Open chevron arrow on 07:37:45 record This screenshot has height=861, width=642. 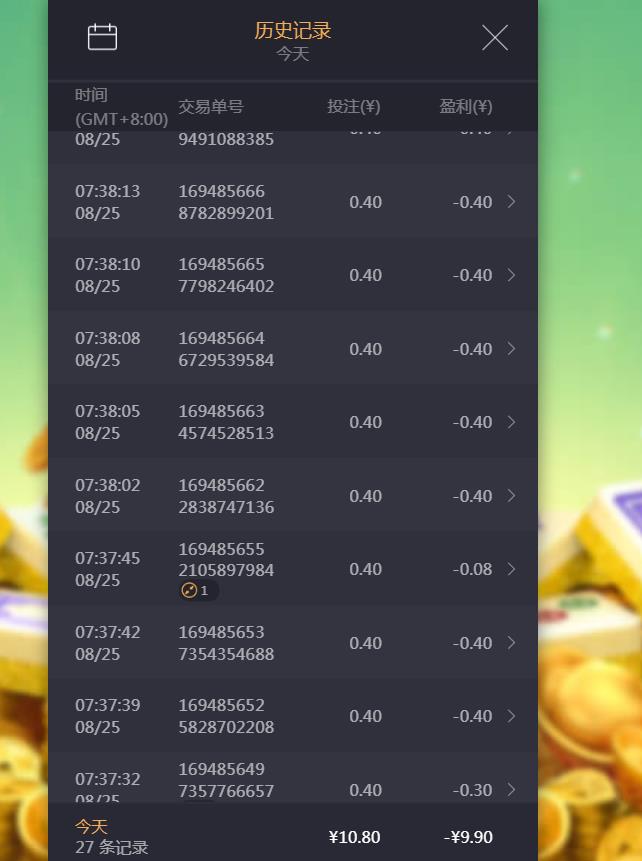pyautogui.click(x=511, y=569)
